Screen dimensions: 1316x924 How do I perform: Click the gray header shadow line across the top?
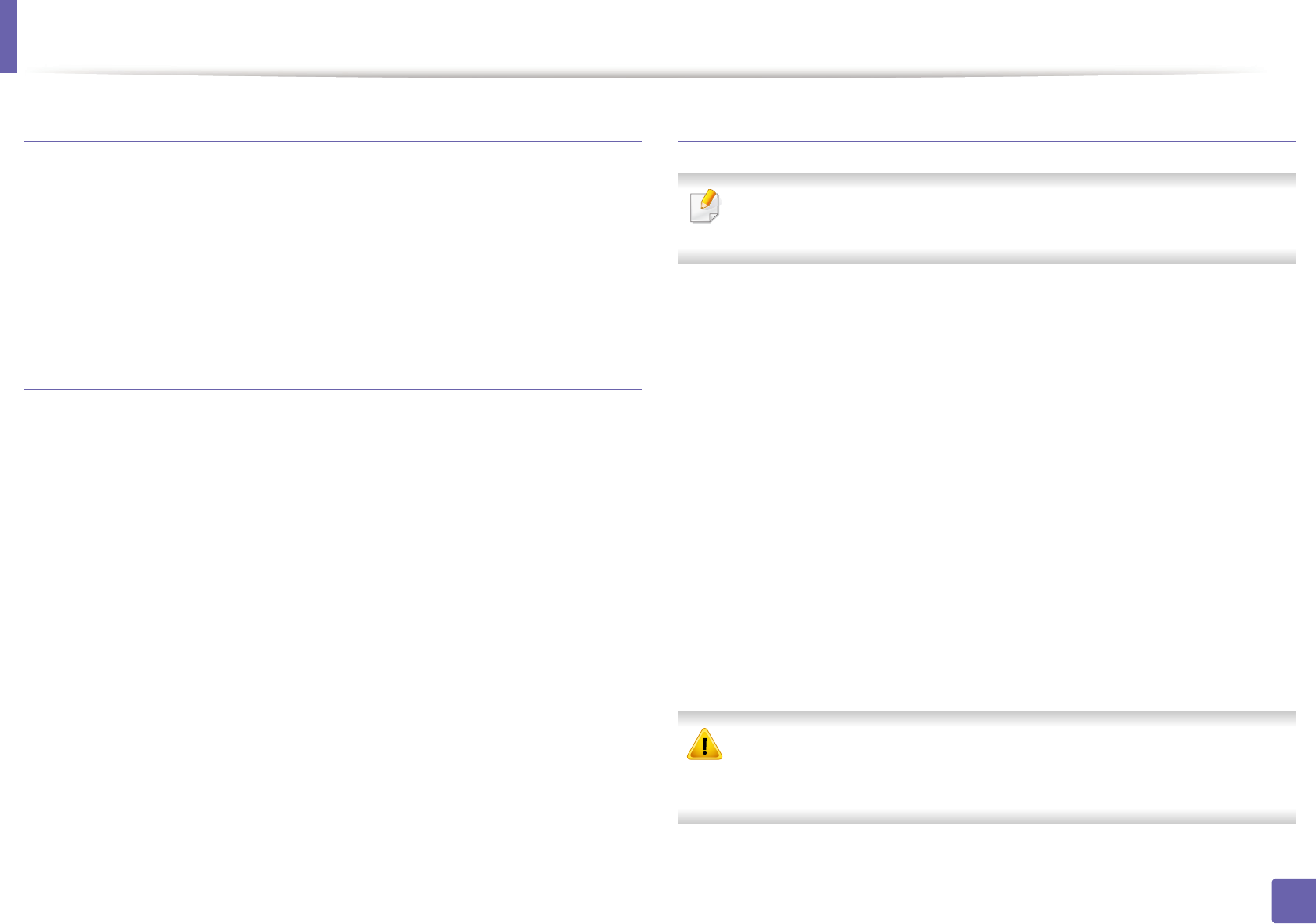click(x=643, y=75)
